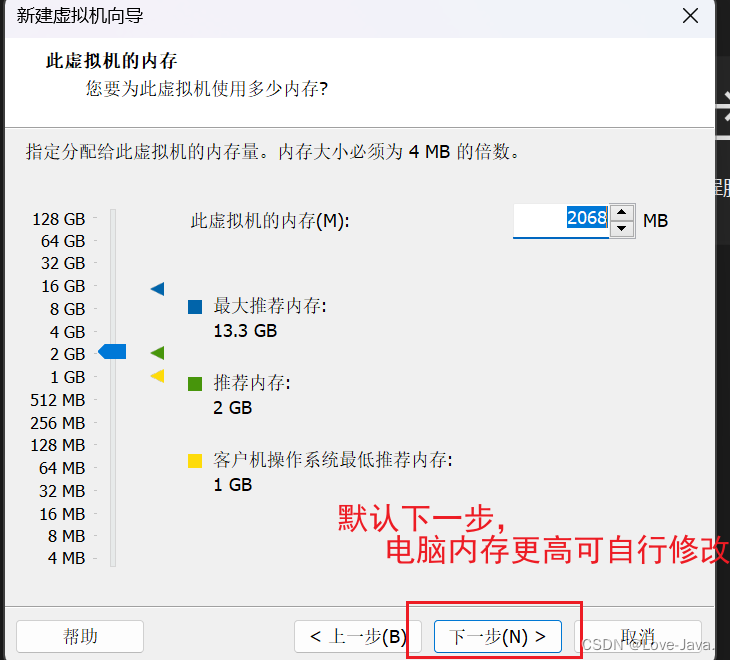The height and width of the screenshot is (660, 730).
Task: Select the 64 MB scale label
Action: [x=62, y=468]
